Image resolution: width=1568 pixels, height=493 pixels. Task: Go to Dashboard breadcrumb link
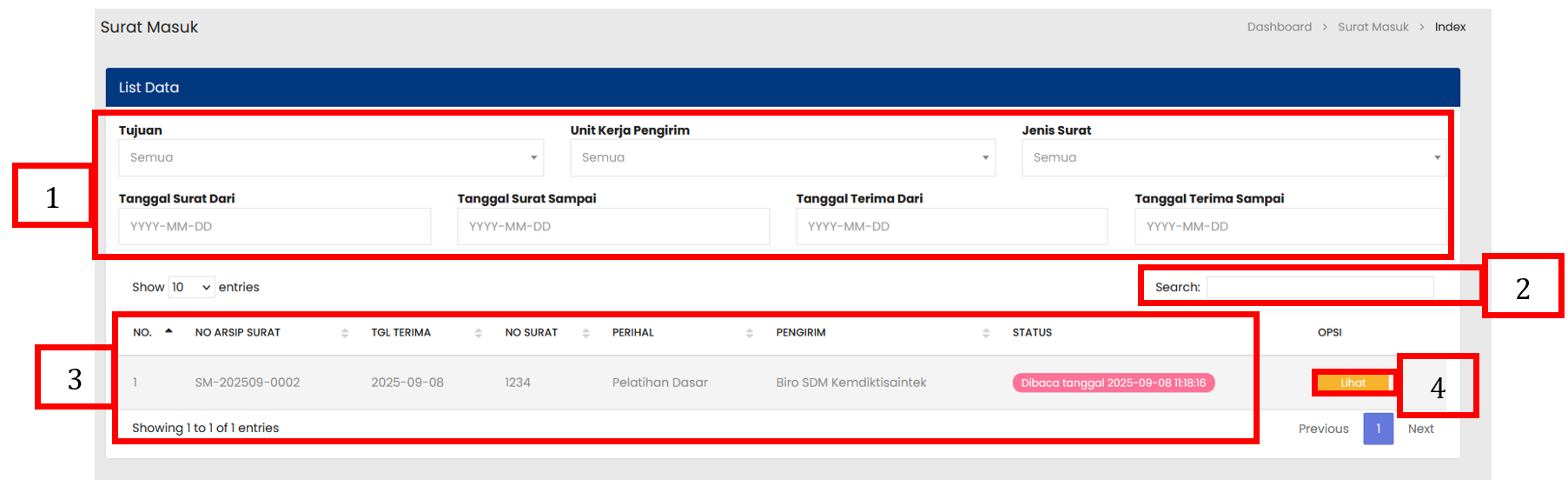[1279, 27]
